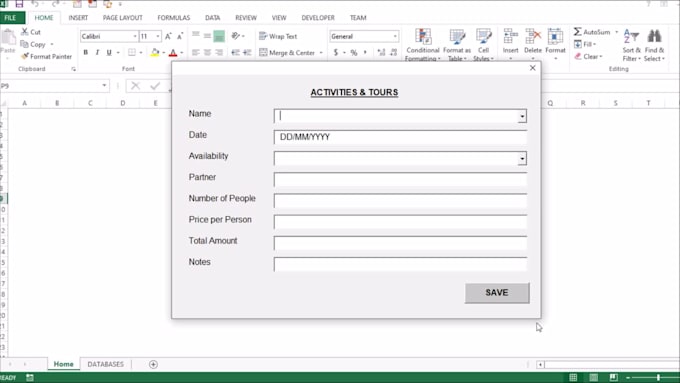680x383 pixels.
Task: Open the Clear eraser menu
Action: pos(588,56)
